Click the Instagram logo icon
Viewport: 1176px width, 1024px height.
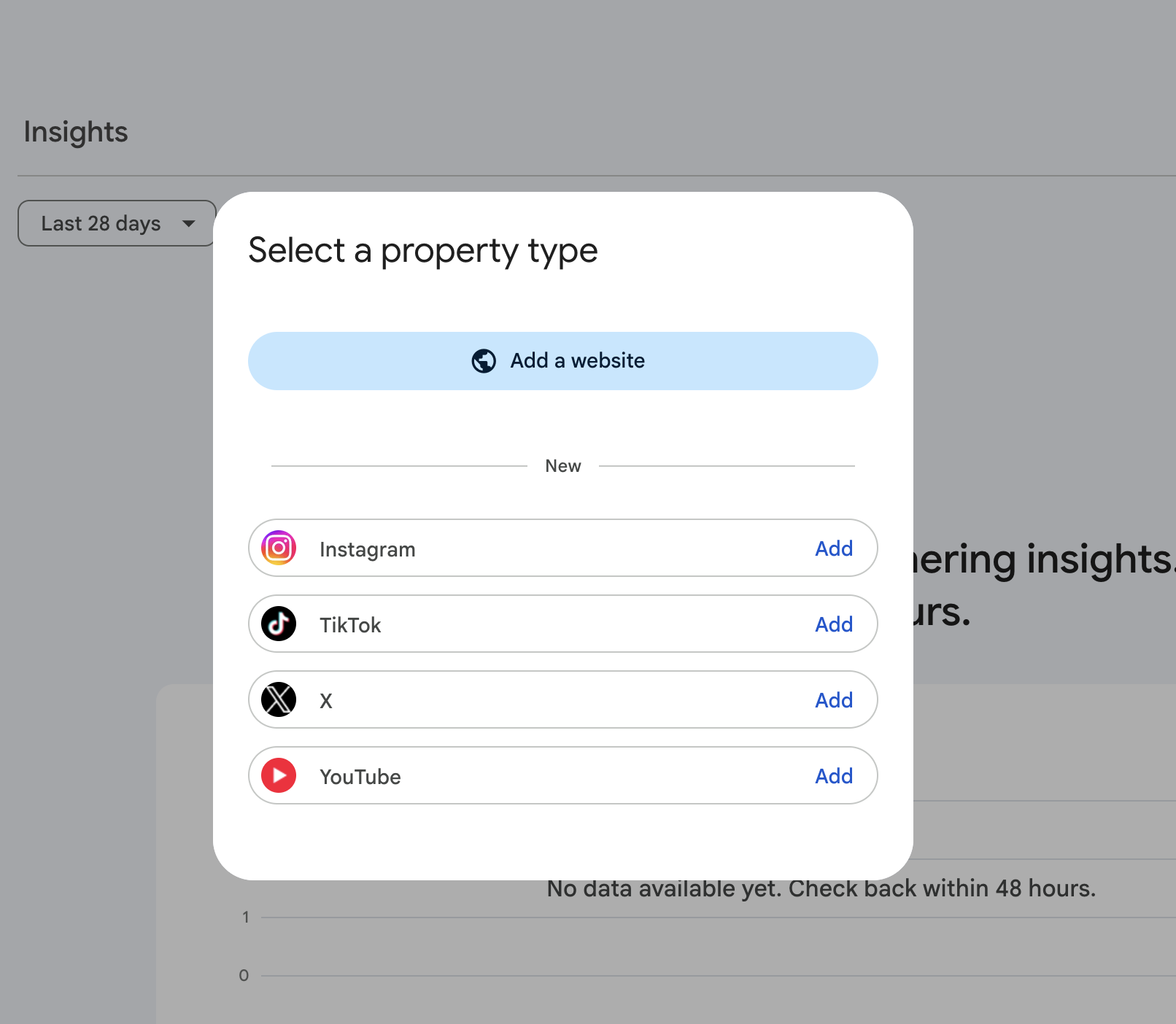[x=279, y=548]
